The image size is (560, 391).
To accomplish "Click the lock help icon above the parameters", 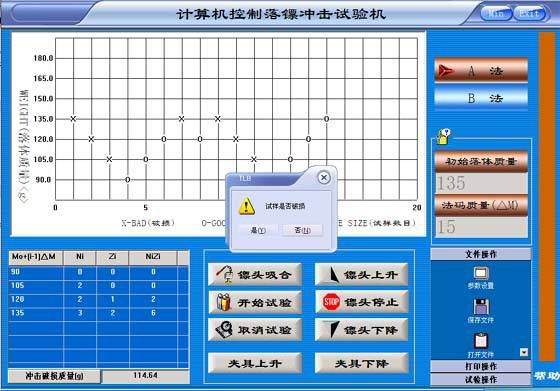I will coord(443,136).
